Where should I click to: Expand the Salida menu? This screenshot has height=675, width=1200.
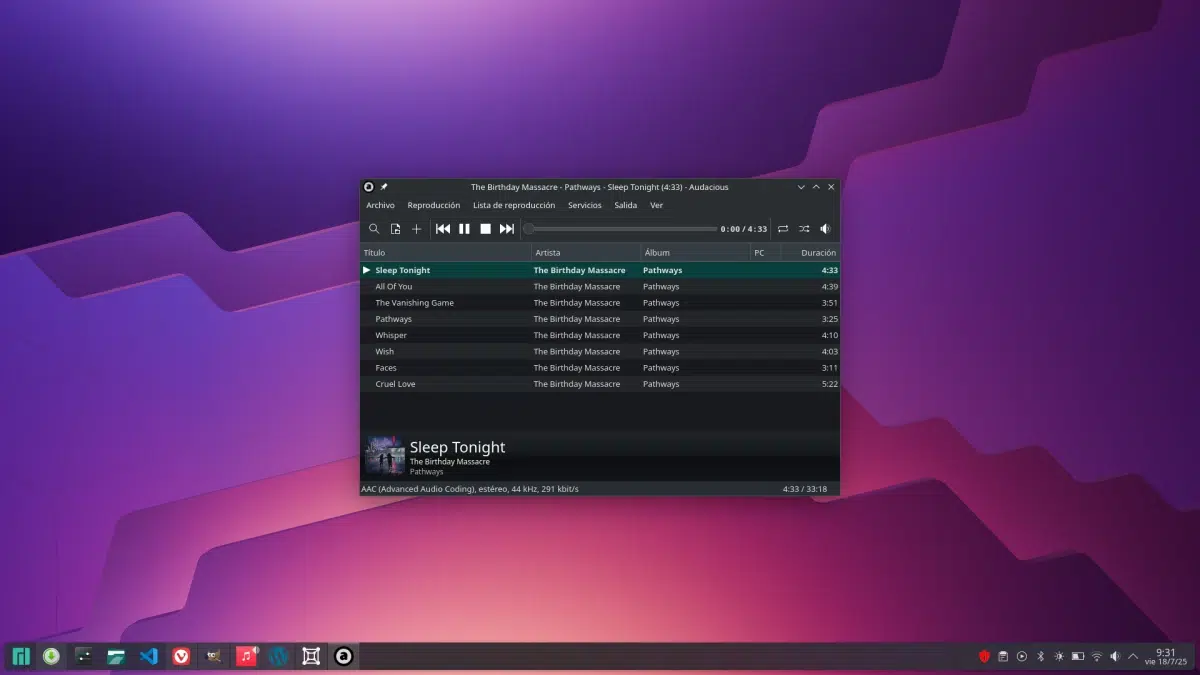coord(625,205)
